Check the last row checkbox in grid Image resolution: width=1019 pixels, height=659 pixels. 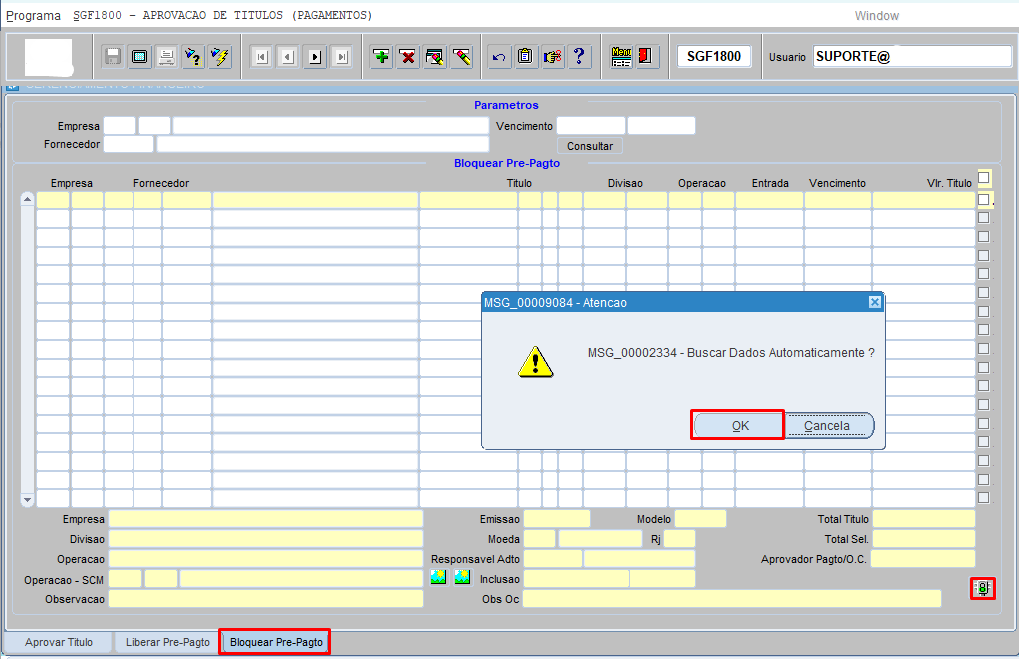984,497
